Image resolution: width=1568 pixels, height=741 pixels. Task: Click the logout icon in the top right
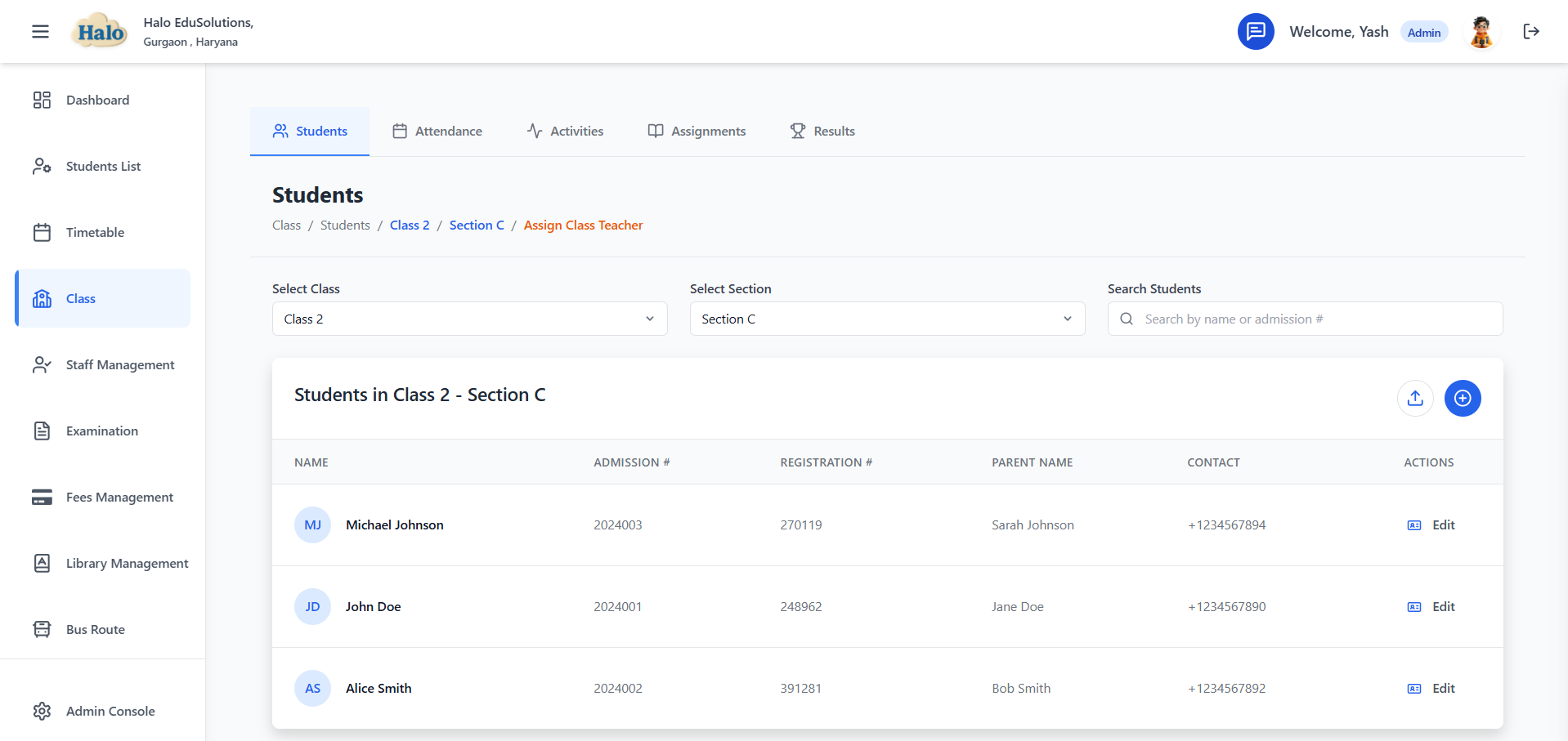[x=1532, y=31]
